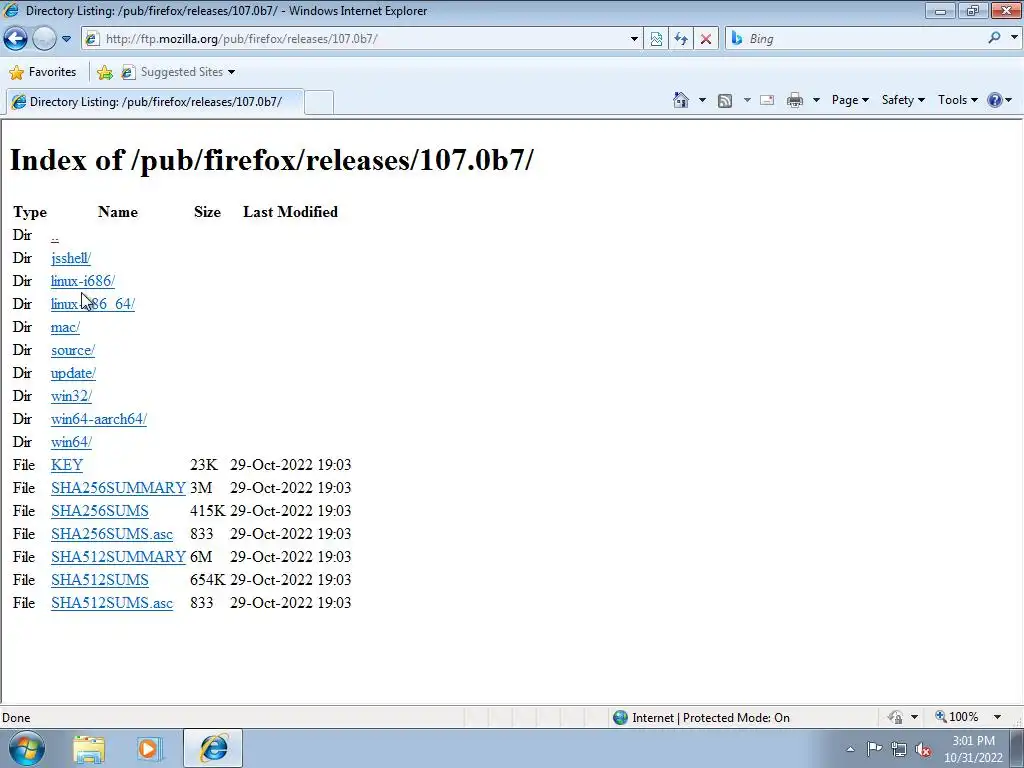The image size is (1024, 768).
Task: Open the search provider dropdown arrow
Action: coord(1014,38)
